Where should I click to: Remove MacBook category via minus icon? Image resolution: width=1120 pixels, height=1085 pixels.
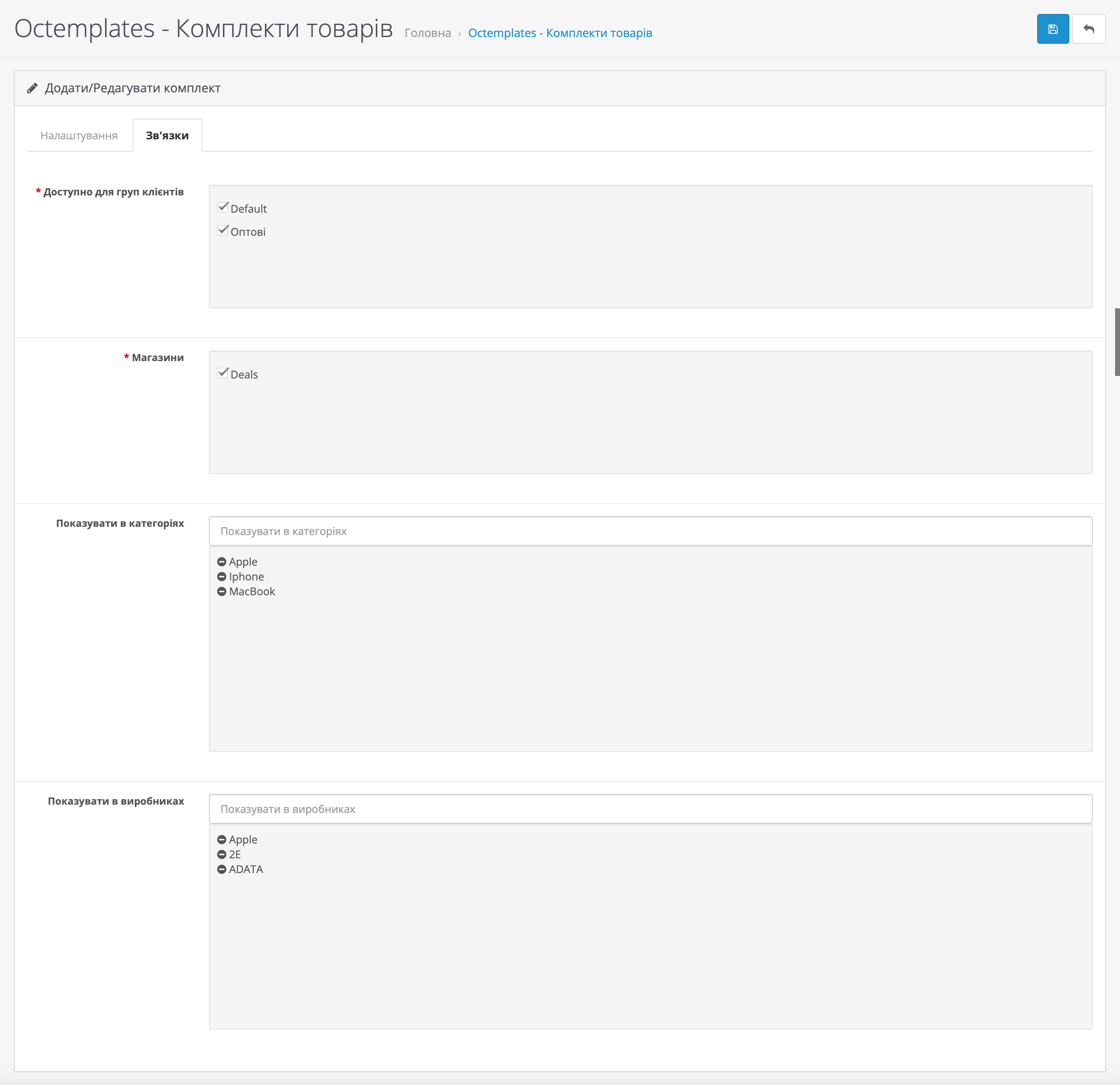pos(222,592)
